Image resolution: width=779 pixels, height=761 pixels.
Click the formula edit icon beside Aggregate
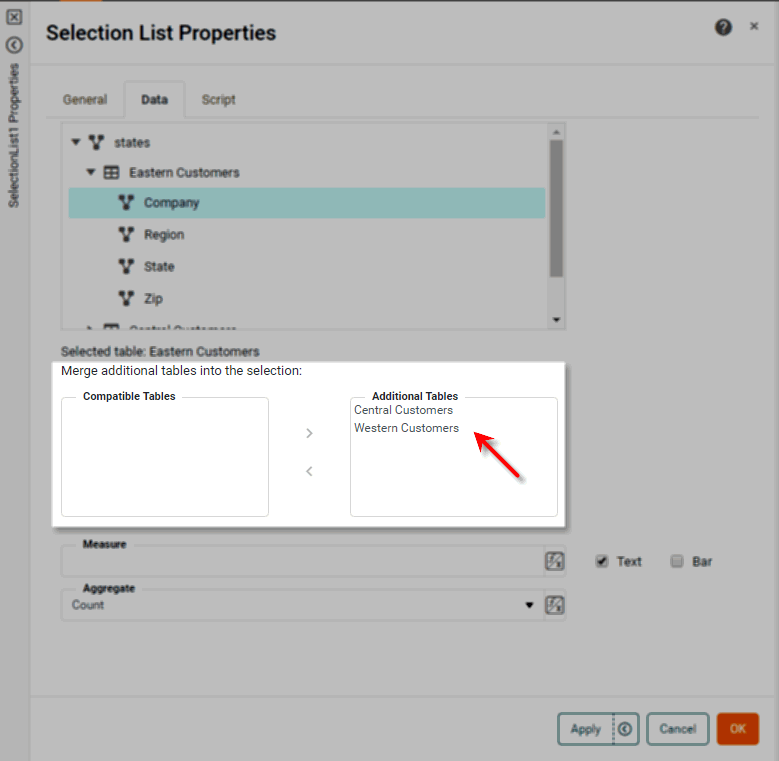(554, 605)
